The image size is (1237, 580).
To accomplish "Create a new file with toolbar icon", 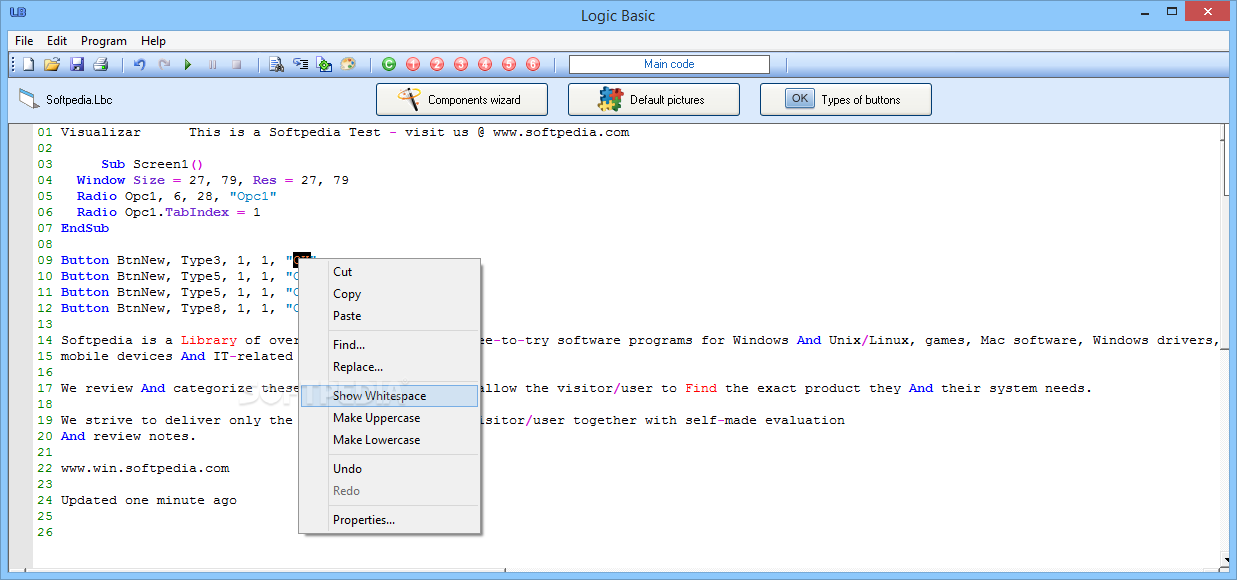I will (29, 64).
